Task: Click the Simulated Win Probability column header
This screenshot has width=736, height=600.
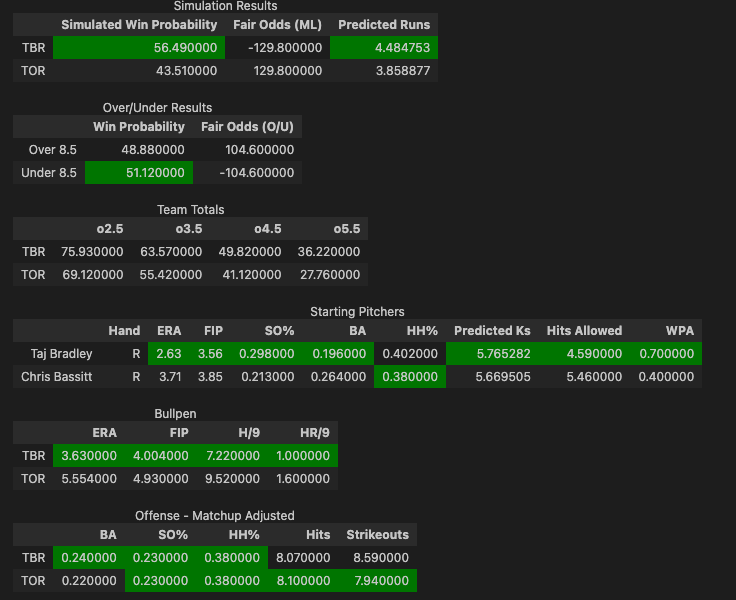Action: pos(139,25)
